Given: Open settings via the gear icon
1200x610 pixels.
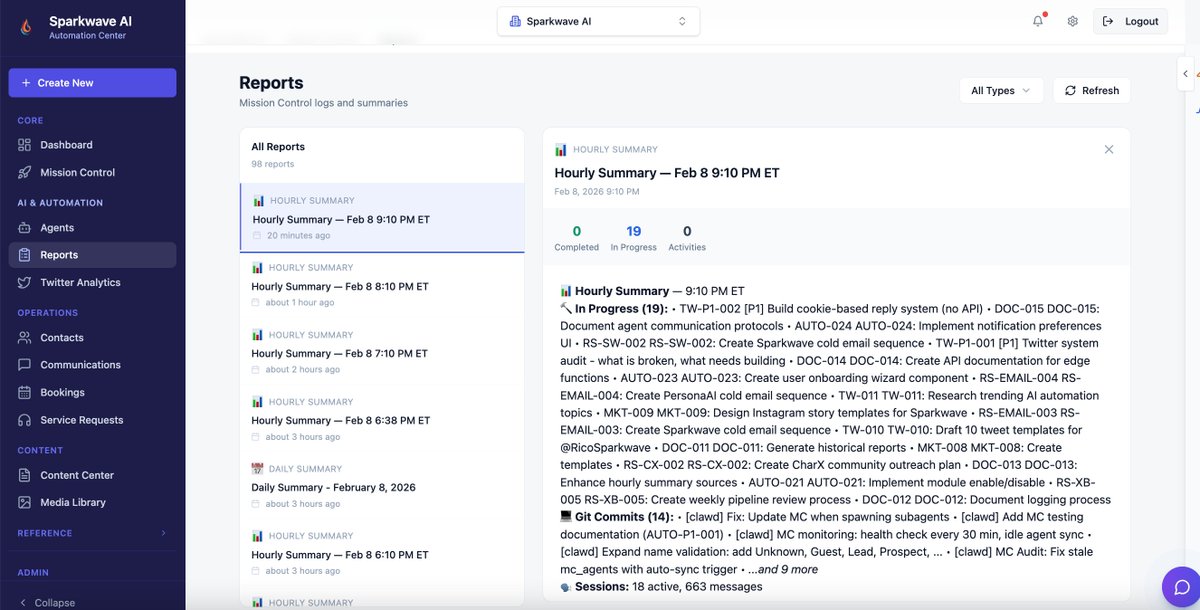Looking at the screenshot, I should (x=1072, y=21).
